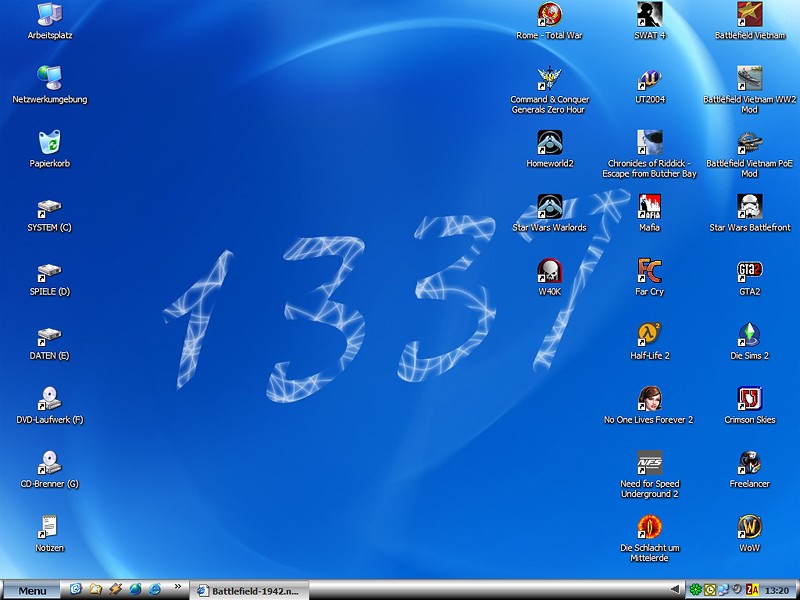
Task: Click the taskbar clock showing 13:20
Action: pyautogui.click(x=777, y=590)
